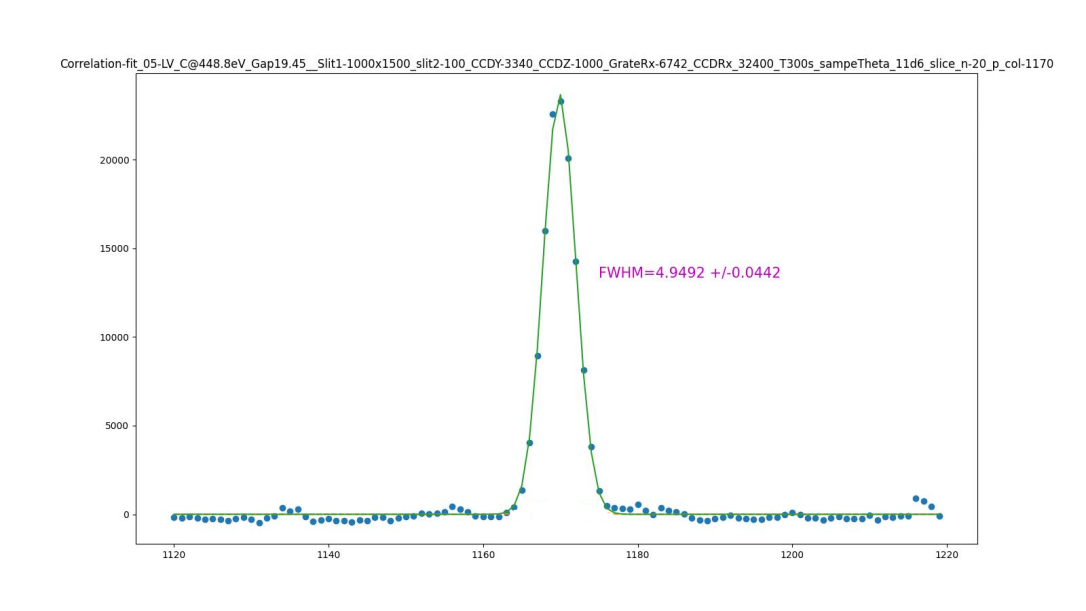Click the 1220 x-axis tick label

947,556
